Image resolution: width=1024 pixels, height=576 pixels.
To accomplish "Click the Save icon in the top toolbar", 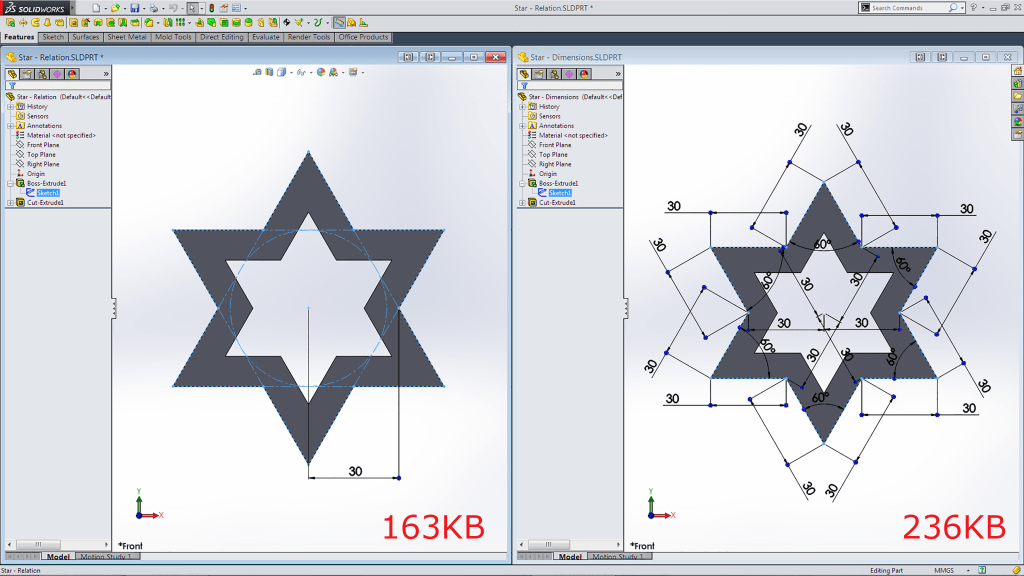I will tap(134, 8).
